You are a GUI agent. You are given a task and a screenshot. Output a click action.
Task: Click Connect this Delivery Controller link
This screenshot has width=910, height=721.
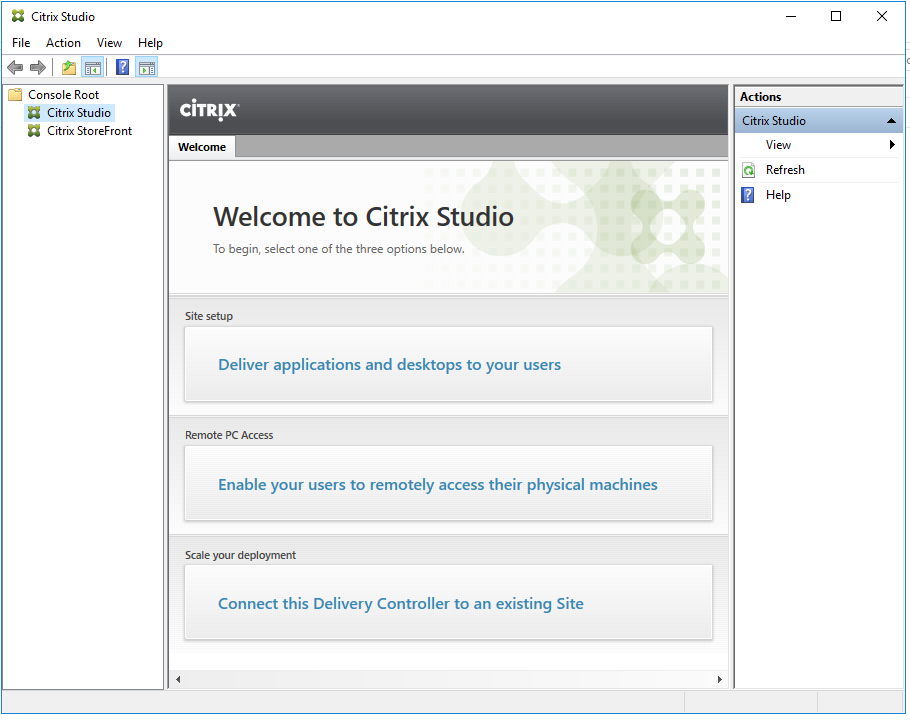tap(400, 604)
